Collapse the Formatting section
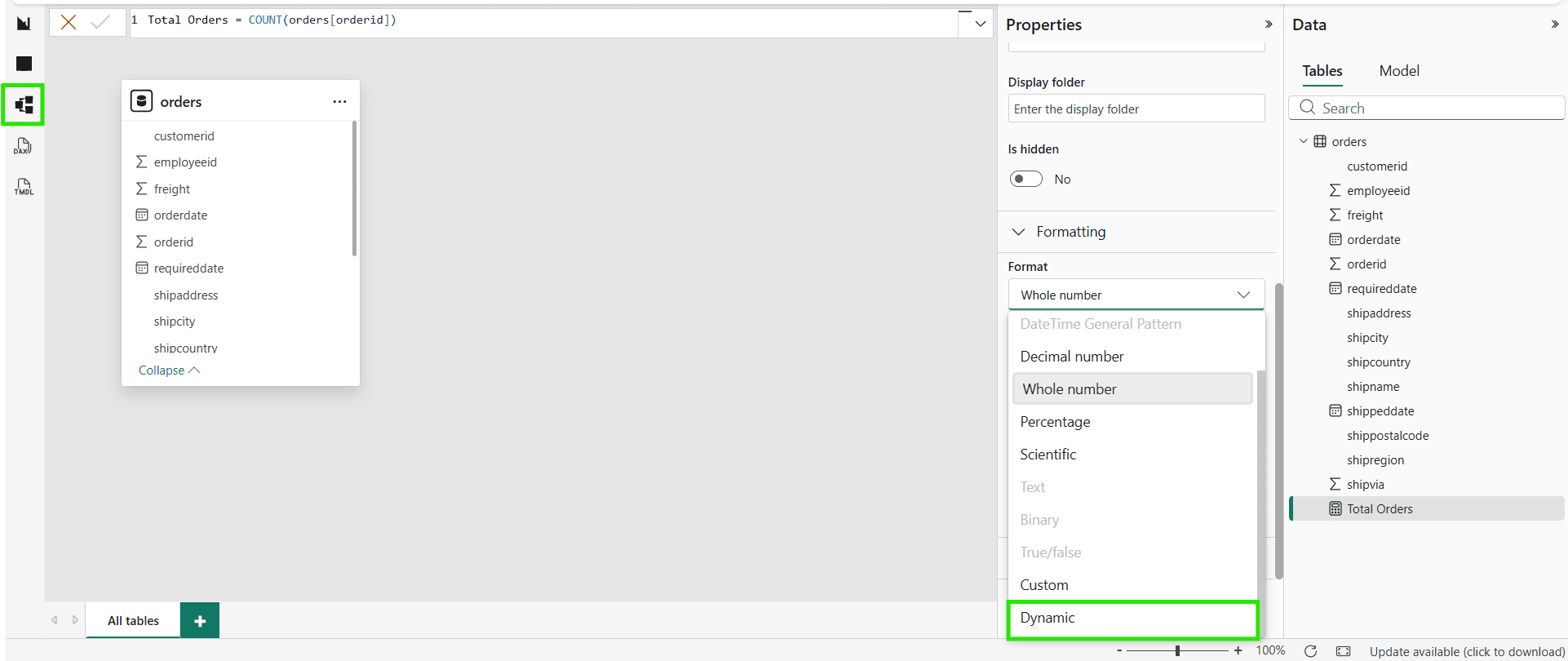 [1018, 232]
